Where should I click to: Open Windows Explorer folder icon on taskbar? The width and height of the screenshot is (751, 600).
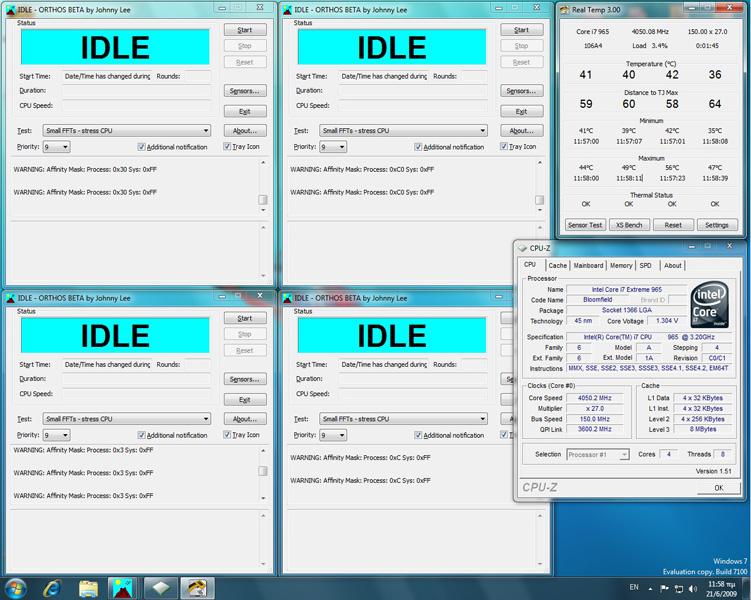(88, 589)
